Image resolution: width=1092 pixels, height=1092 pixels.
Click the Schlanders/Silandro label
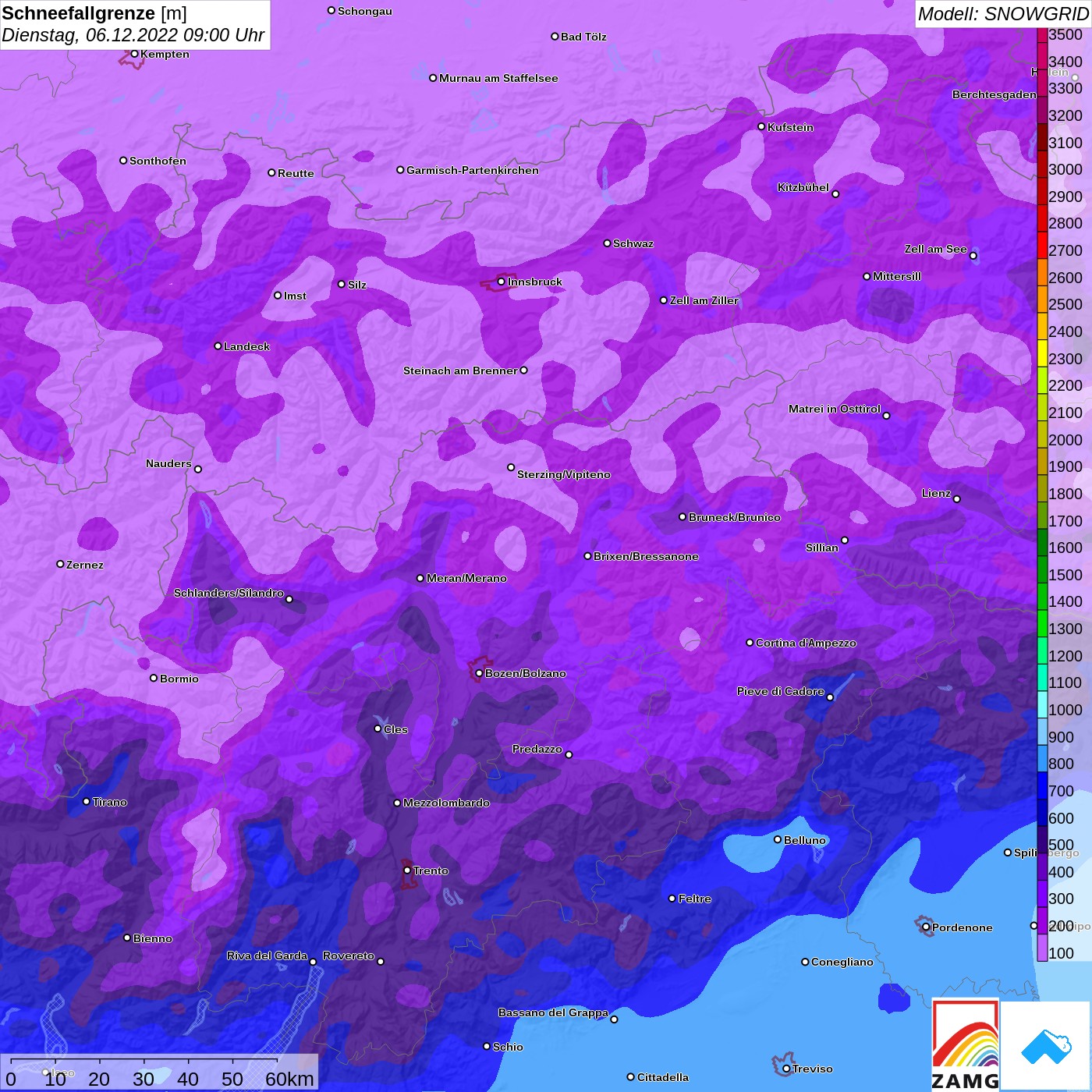(x=229, y=593)
